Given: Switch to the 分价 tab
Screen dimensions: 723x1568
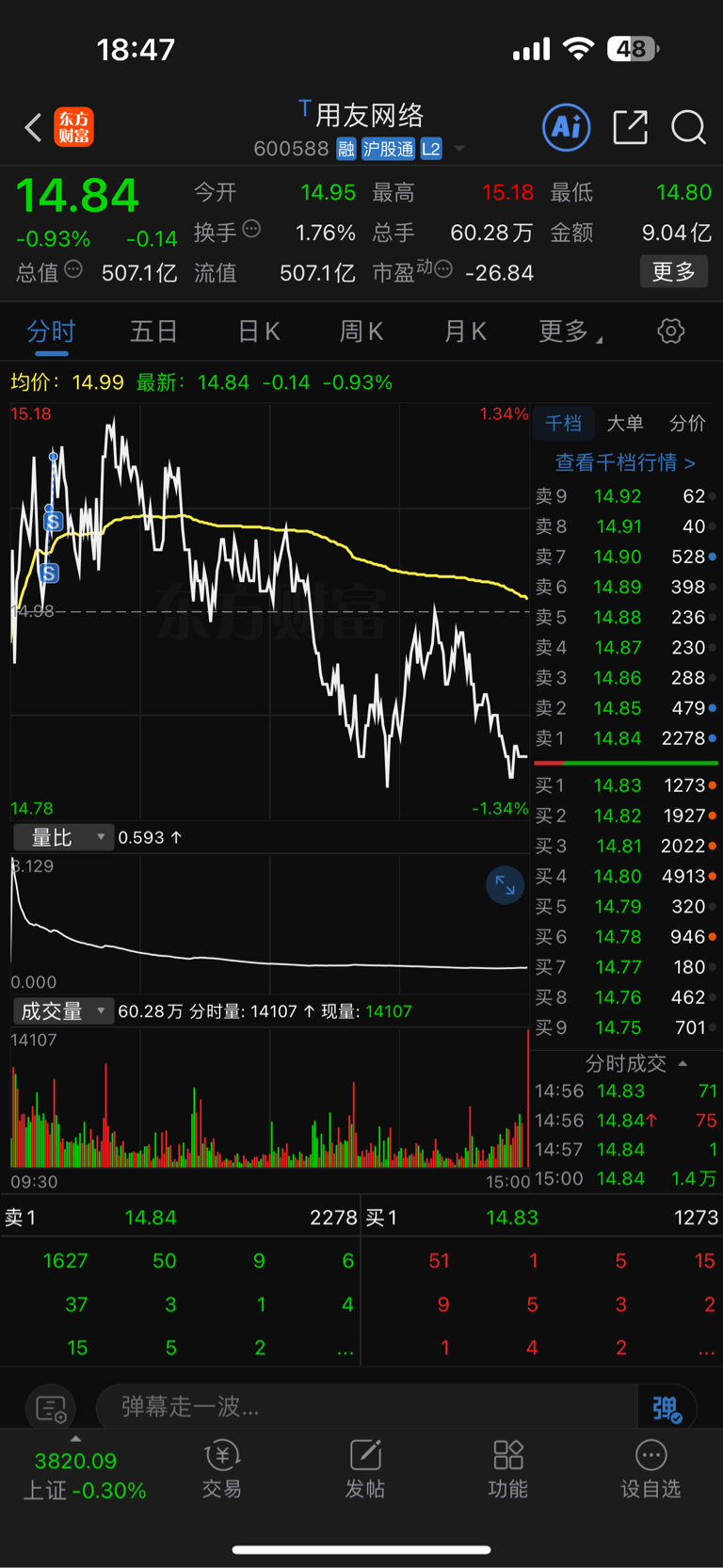Looking at the screenshot, I should 687,423.
